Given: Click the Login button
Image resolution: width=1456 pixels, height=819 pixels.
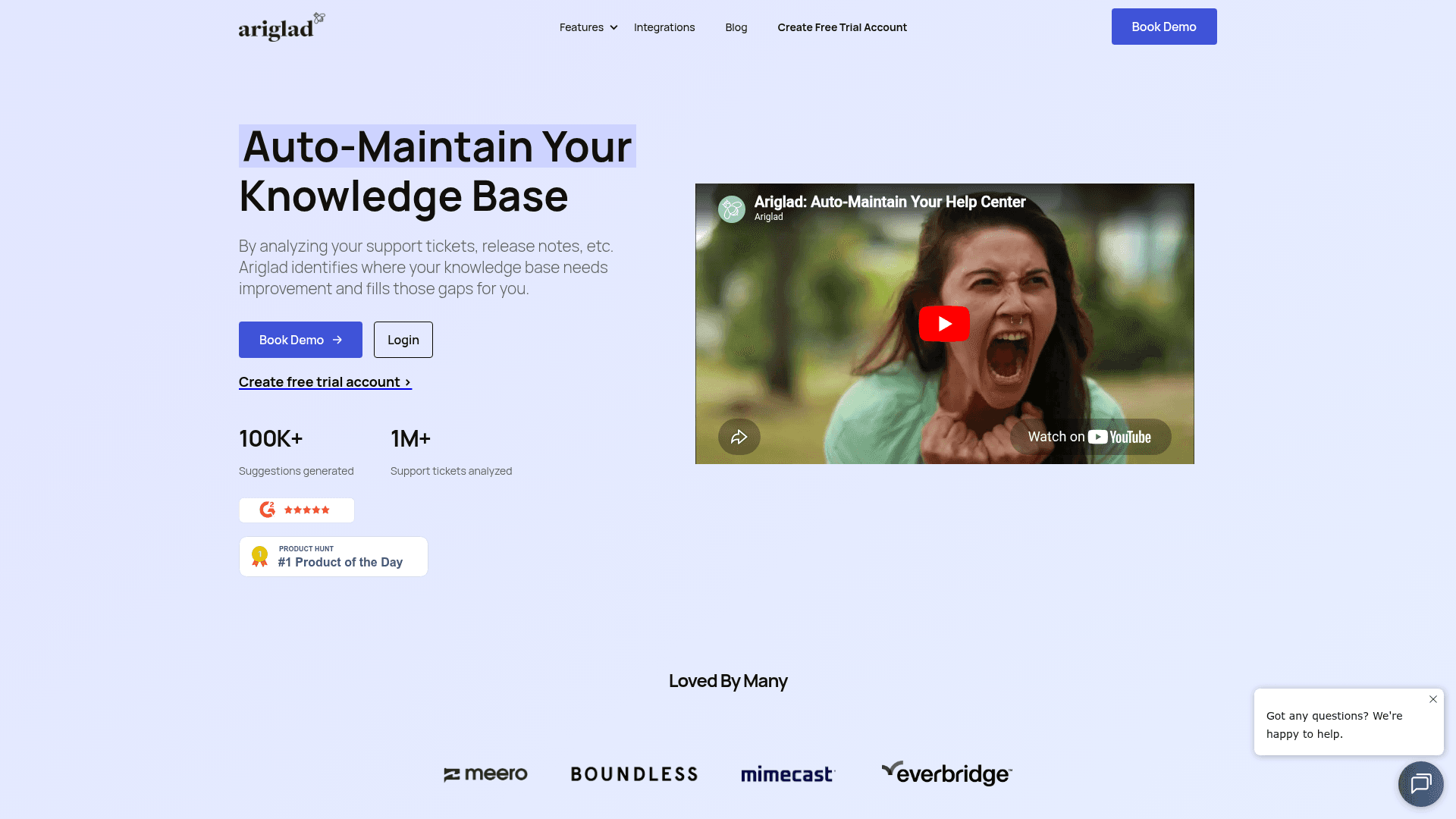Looking at the screenshot, I should click(403, 340).
